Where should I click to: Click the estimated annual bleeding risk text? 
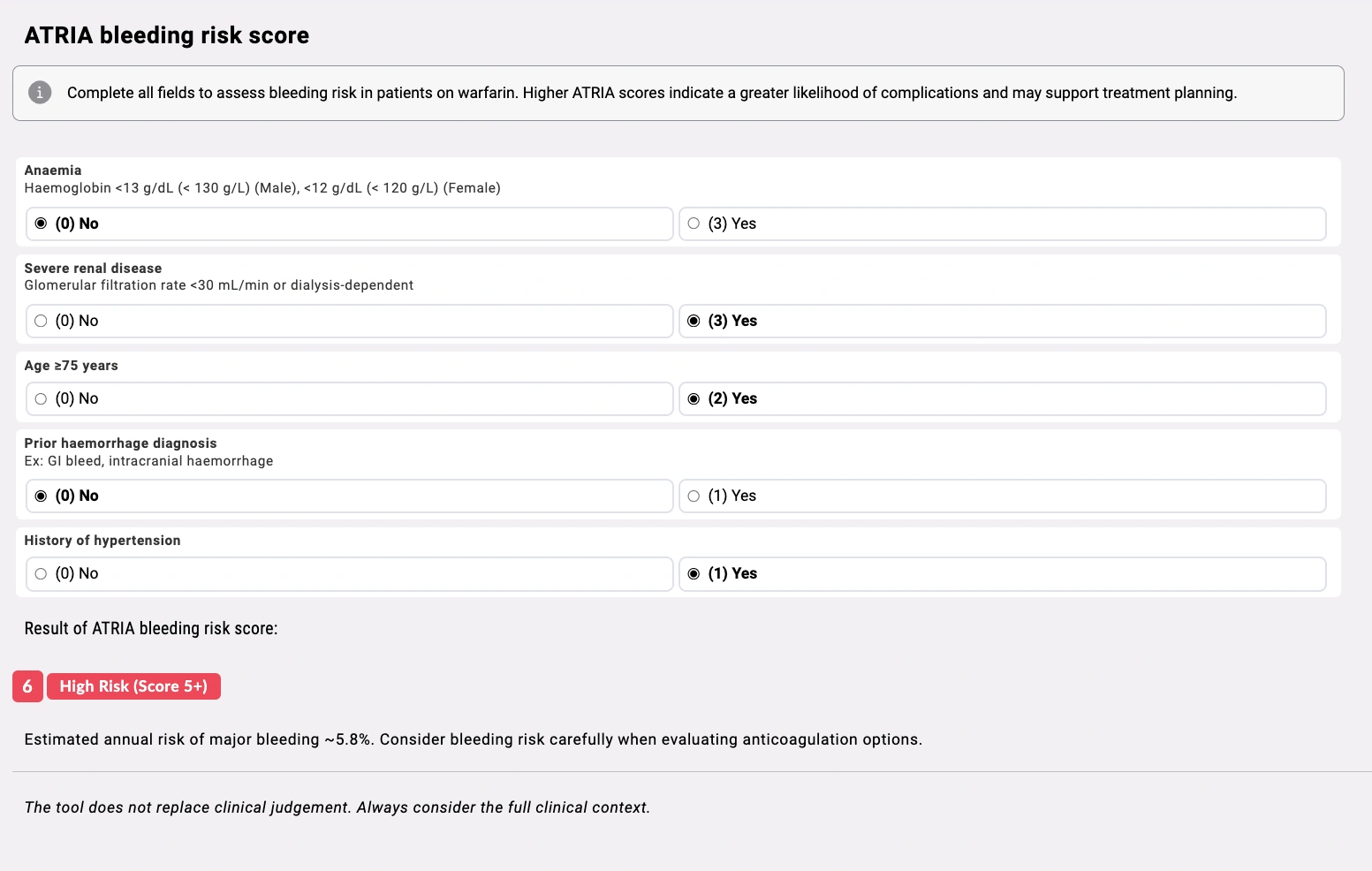[x=474, y=739]
